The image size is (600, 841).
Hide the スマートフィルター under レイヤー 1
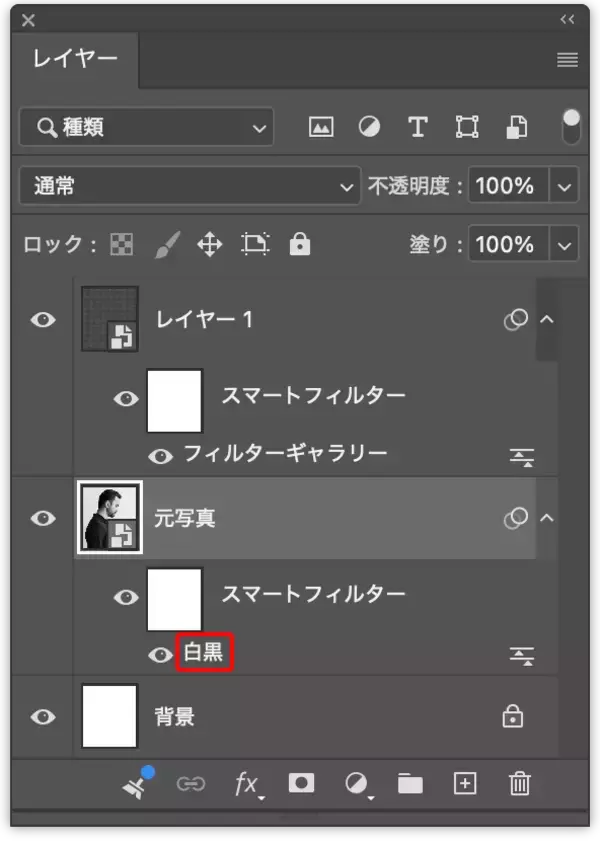[x=126, y=399]
